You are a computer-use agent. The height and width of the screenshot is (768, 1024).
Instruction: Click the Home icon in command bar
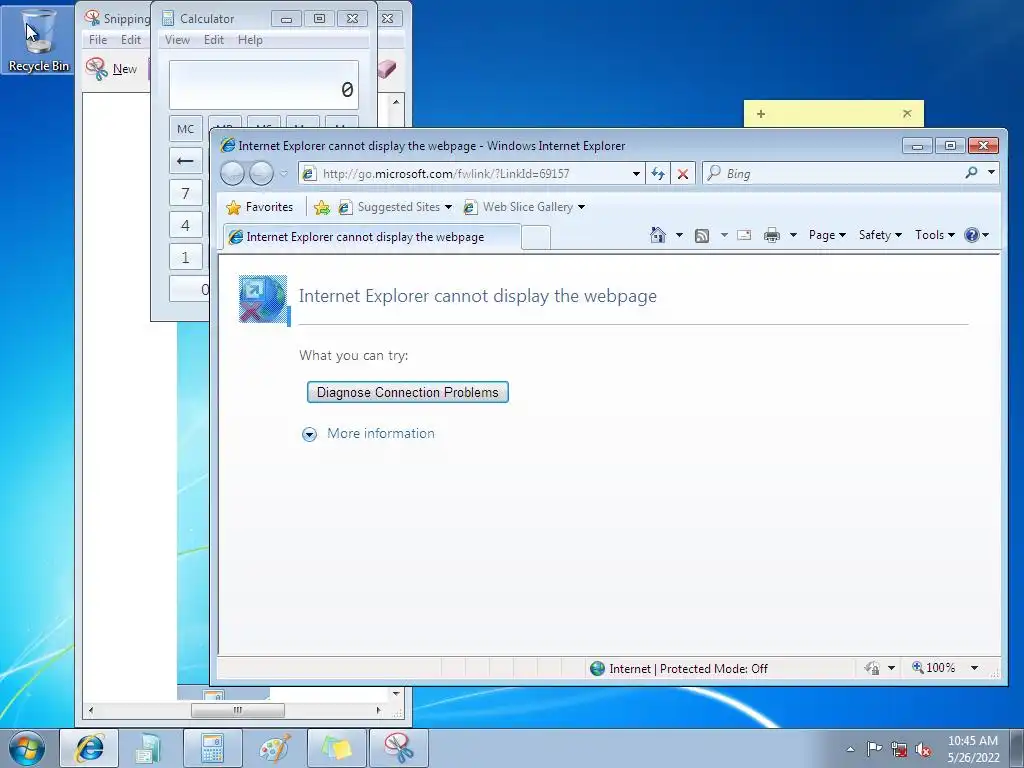[658, 235]
